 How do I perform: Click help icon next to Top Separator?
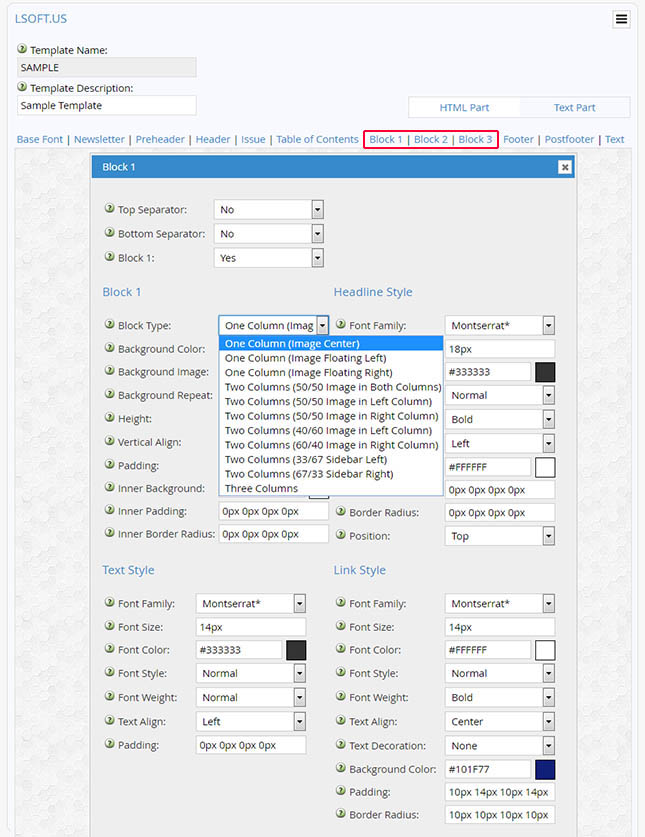109,208
